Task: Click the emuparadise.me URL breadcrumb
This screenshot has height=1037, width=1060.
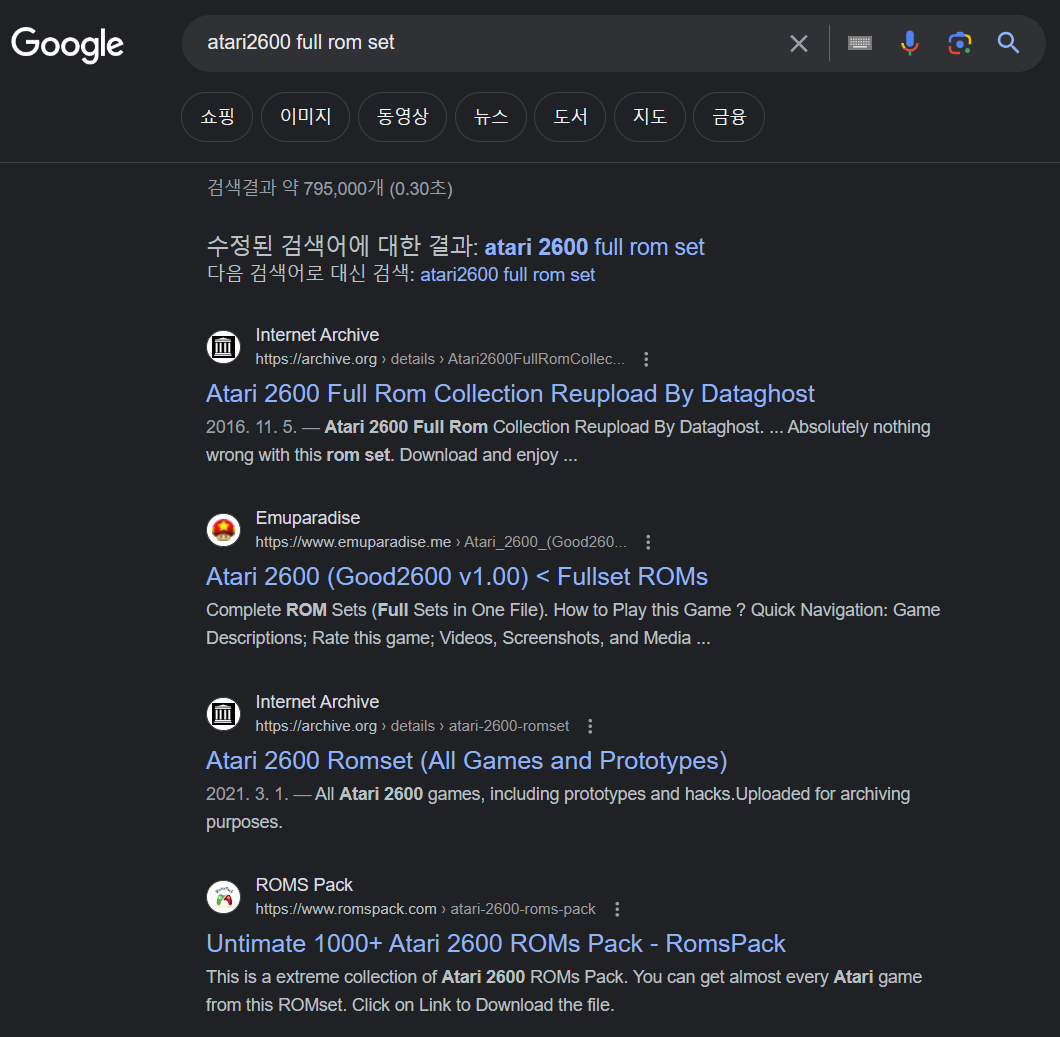Action: coord(441,542)
